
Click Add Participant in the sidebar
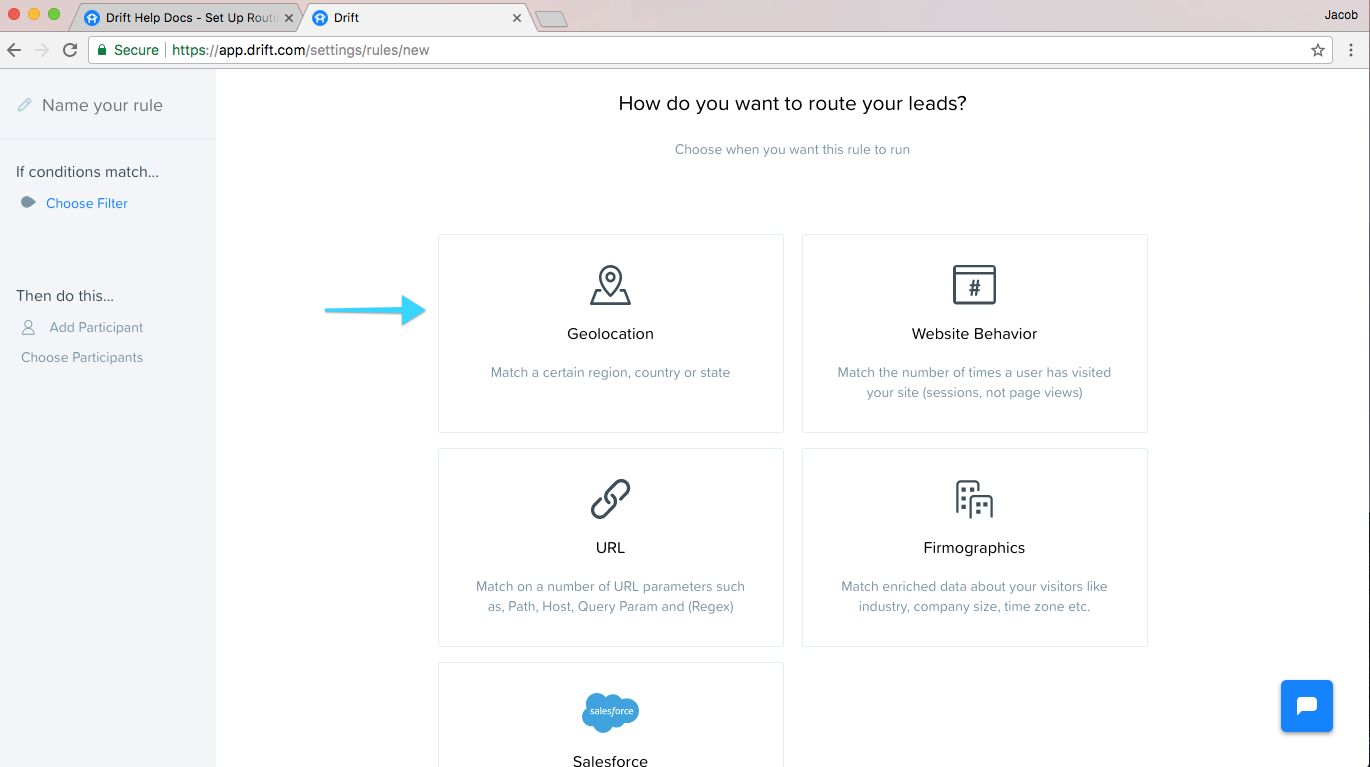96,327
